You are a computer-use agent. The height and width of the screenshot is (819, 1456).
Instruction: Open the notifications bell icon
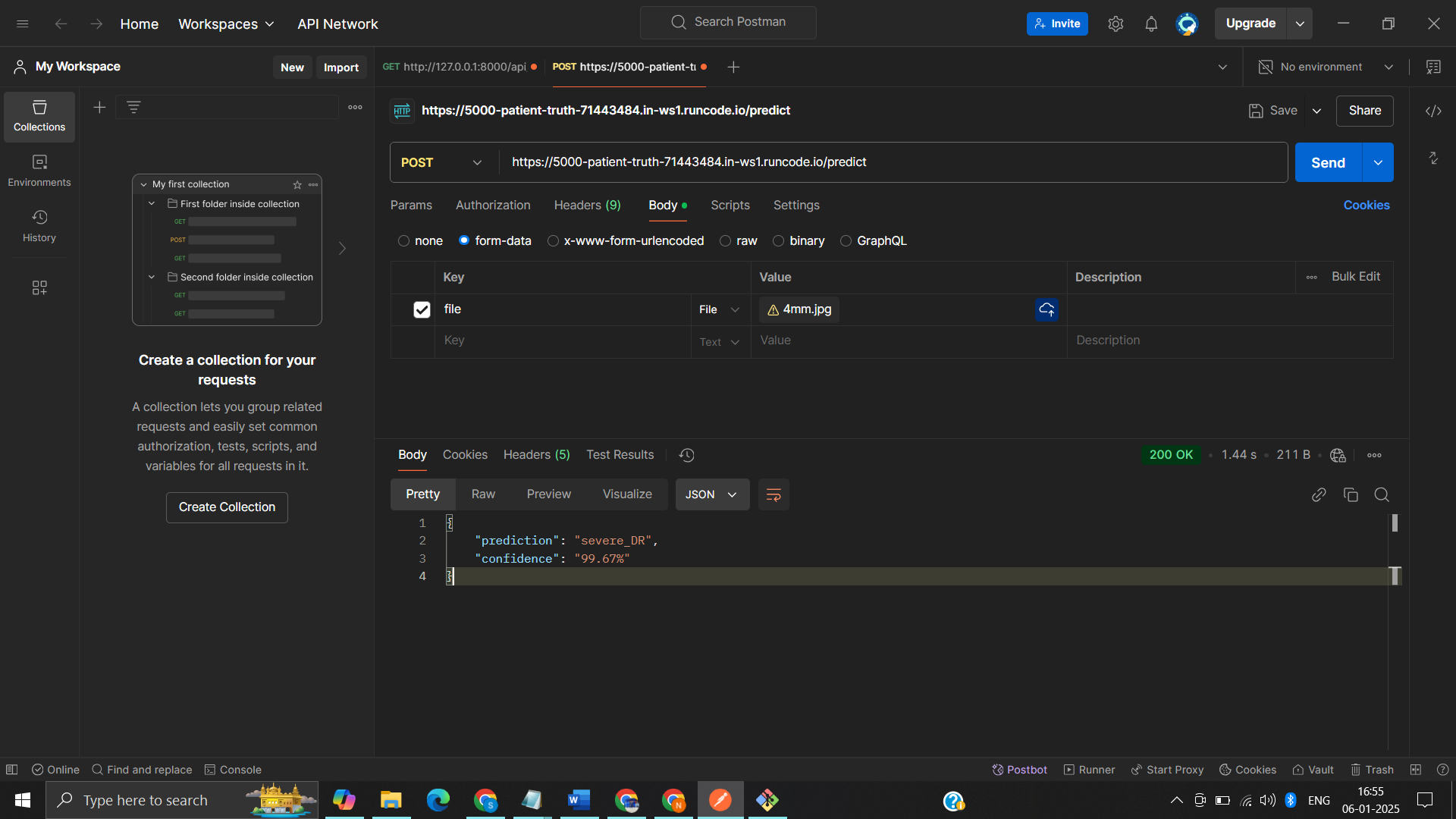click(x=1151, y=24)
